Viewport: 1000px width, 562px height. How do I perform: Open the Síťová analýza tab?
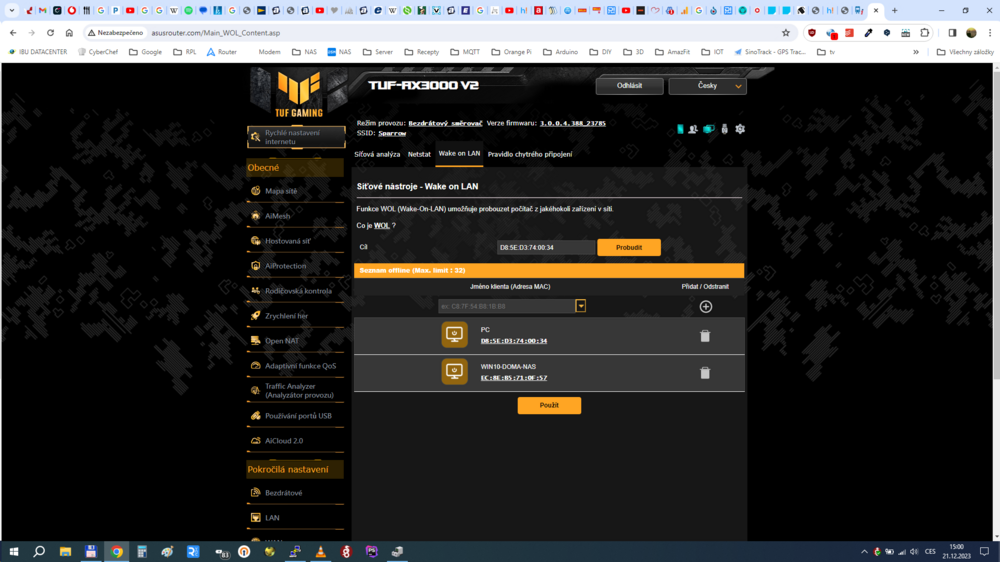377,154
